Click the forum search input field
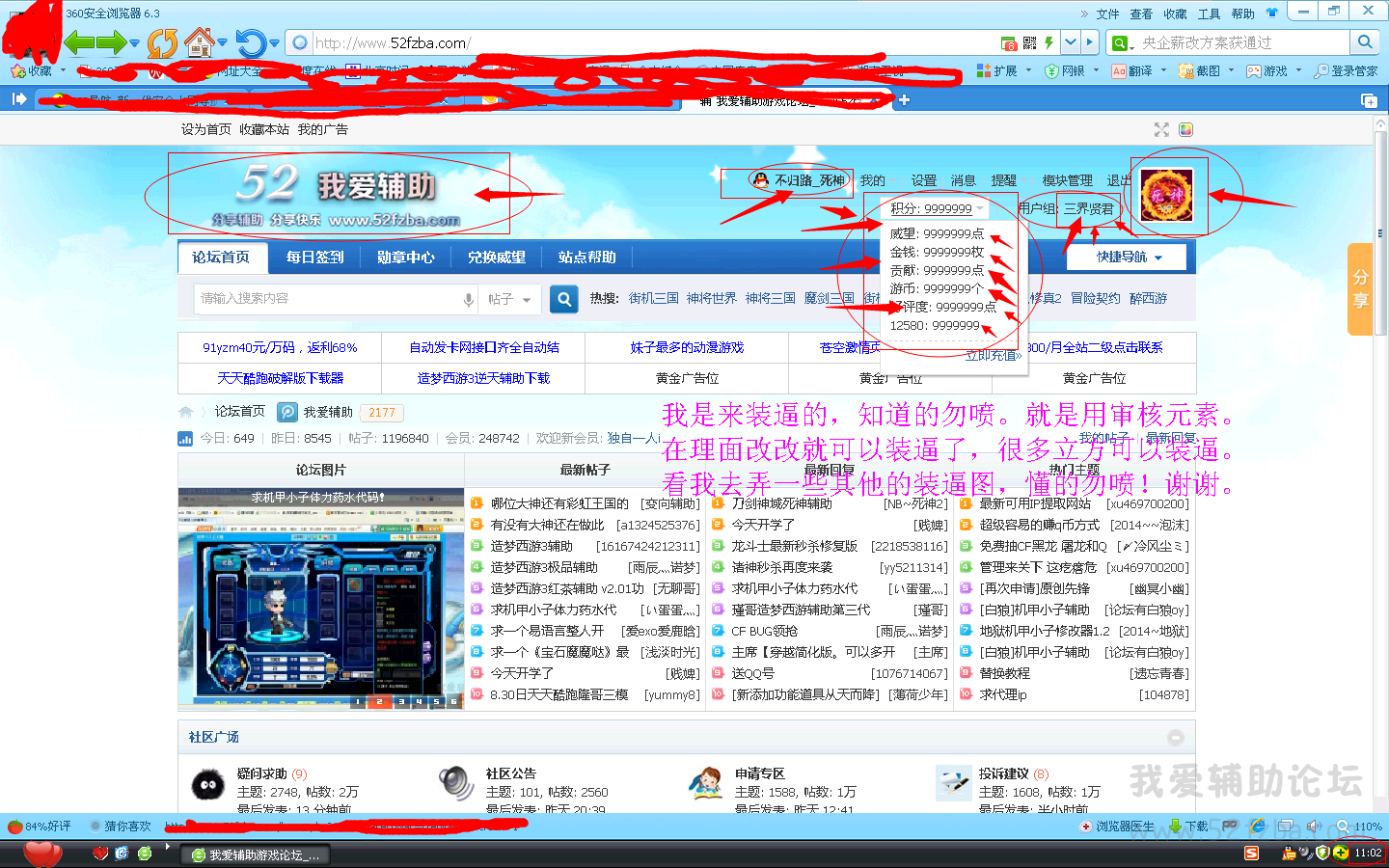The width and height of the screenshot is (1389, 868). click(328, 299)
